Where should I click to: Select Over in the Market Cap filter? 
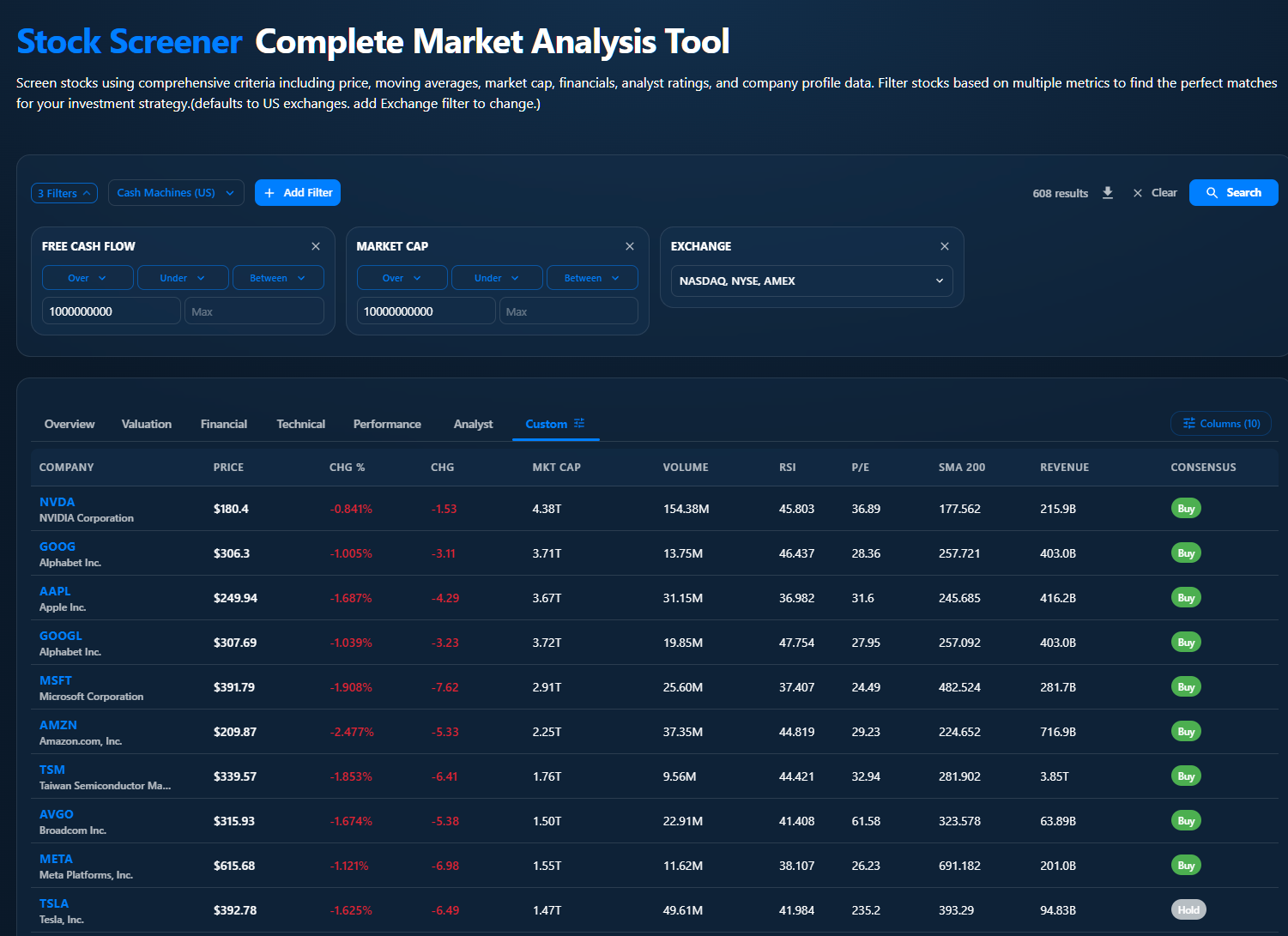tap(402, 278)
